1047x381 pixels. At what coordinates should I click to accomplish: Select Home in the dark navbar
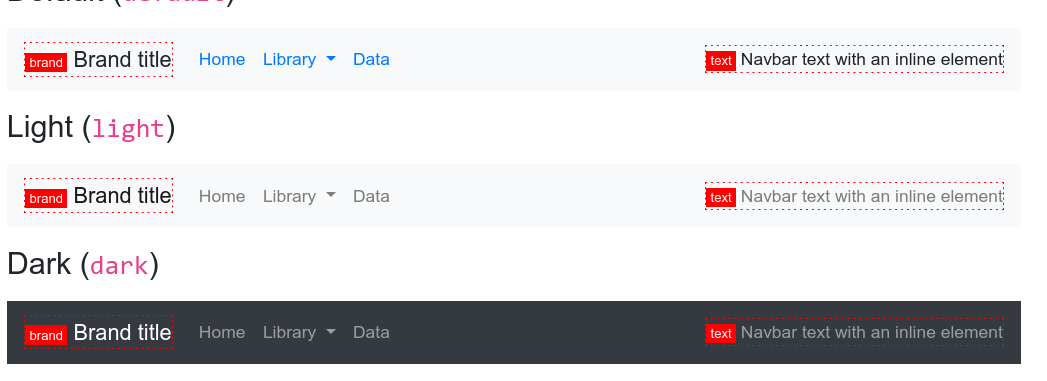(x=222, y=332)
